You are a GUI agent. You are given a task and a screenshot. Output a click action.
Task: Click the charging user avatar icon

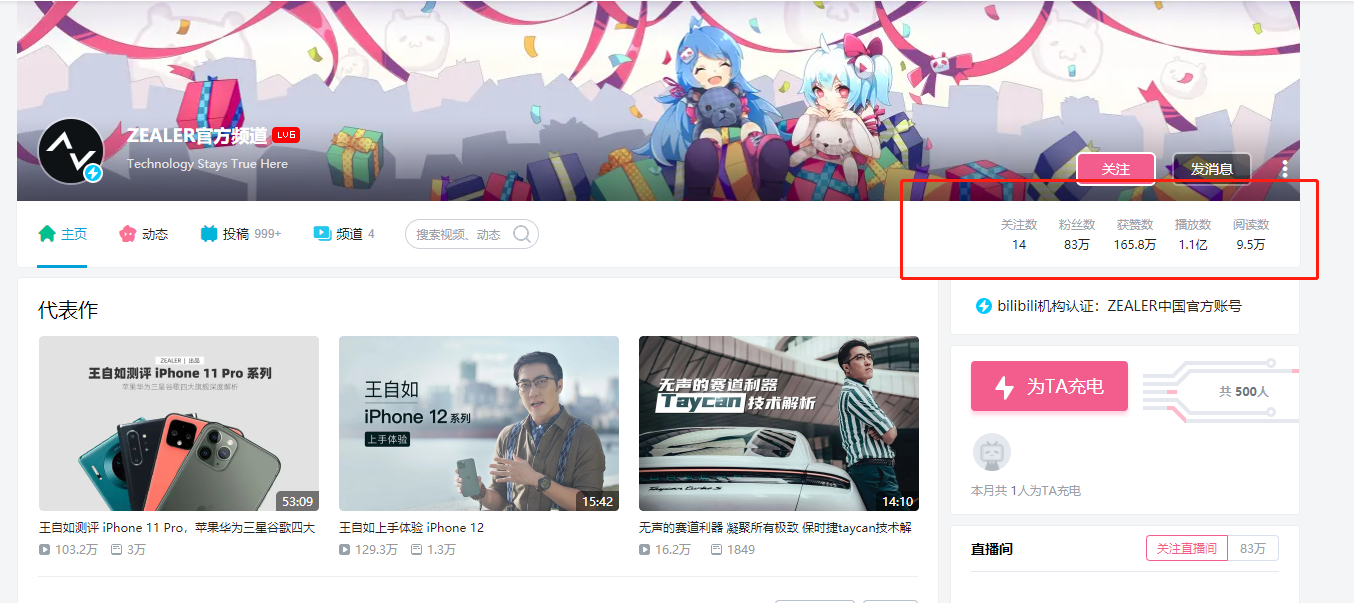pyautogui.click(x=991, y=453)
